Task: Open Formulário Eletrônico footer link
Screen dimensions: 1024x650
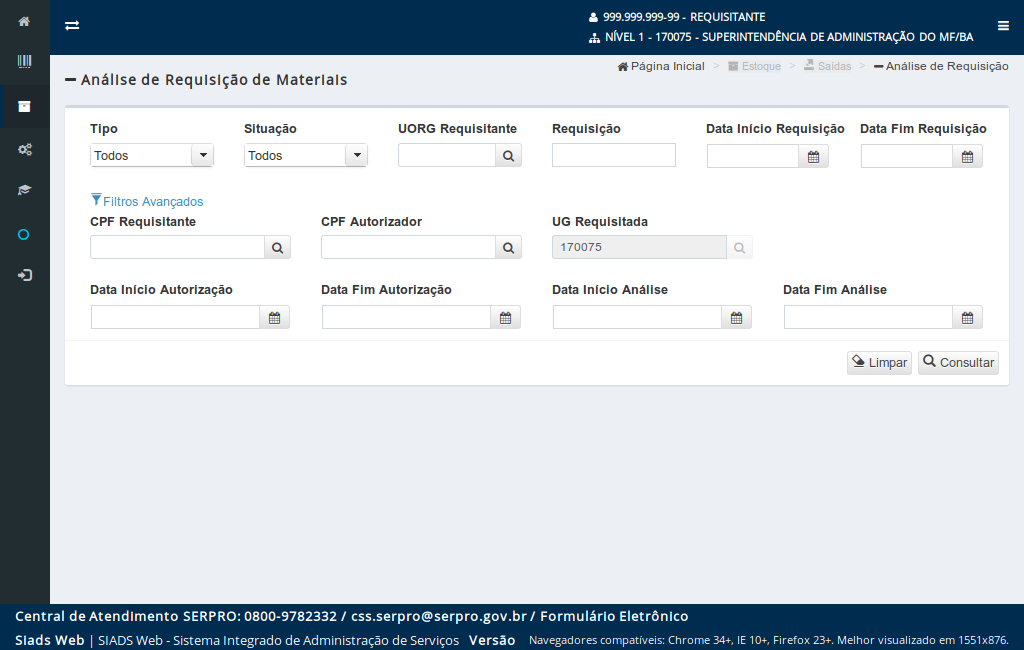Action: click(614, 616)
